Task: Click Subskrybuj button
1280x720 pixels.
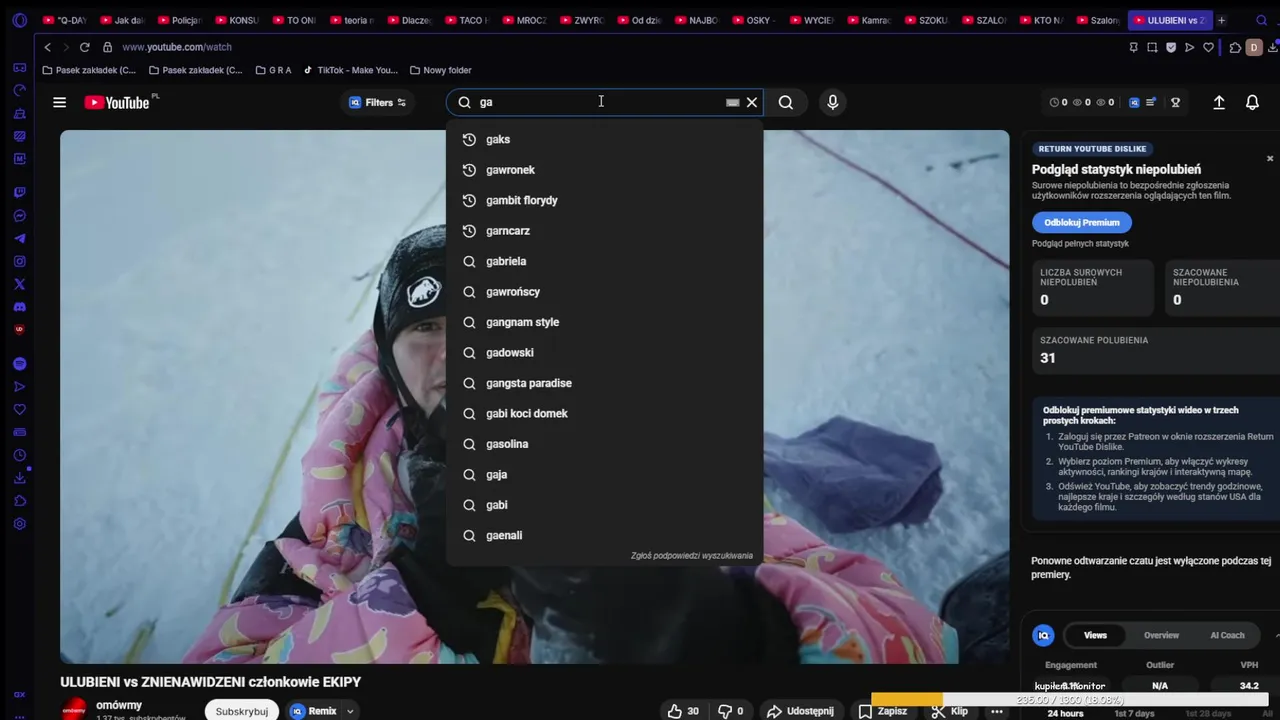Action: (242, 711)
